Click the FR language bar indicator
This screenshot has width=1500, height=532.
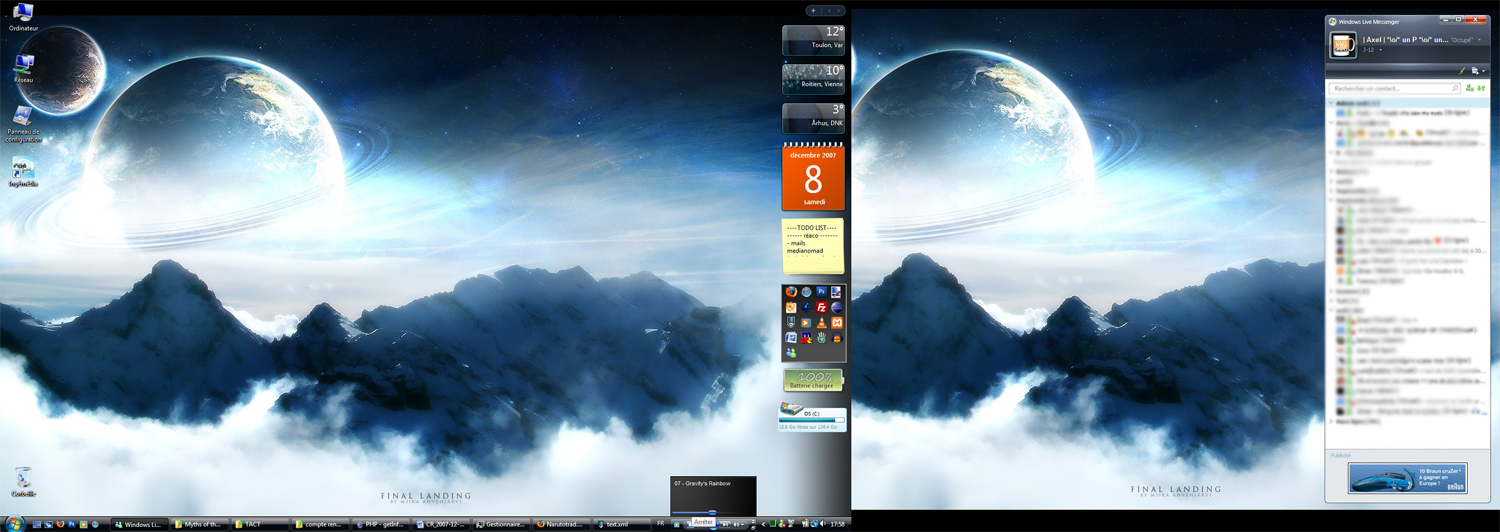coord(661,523)
